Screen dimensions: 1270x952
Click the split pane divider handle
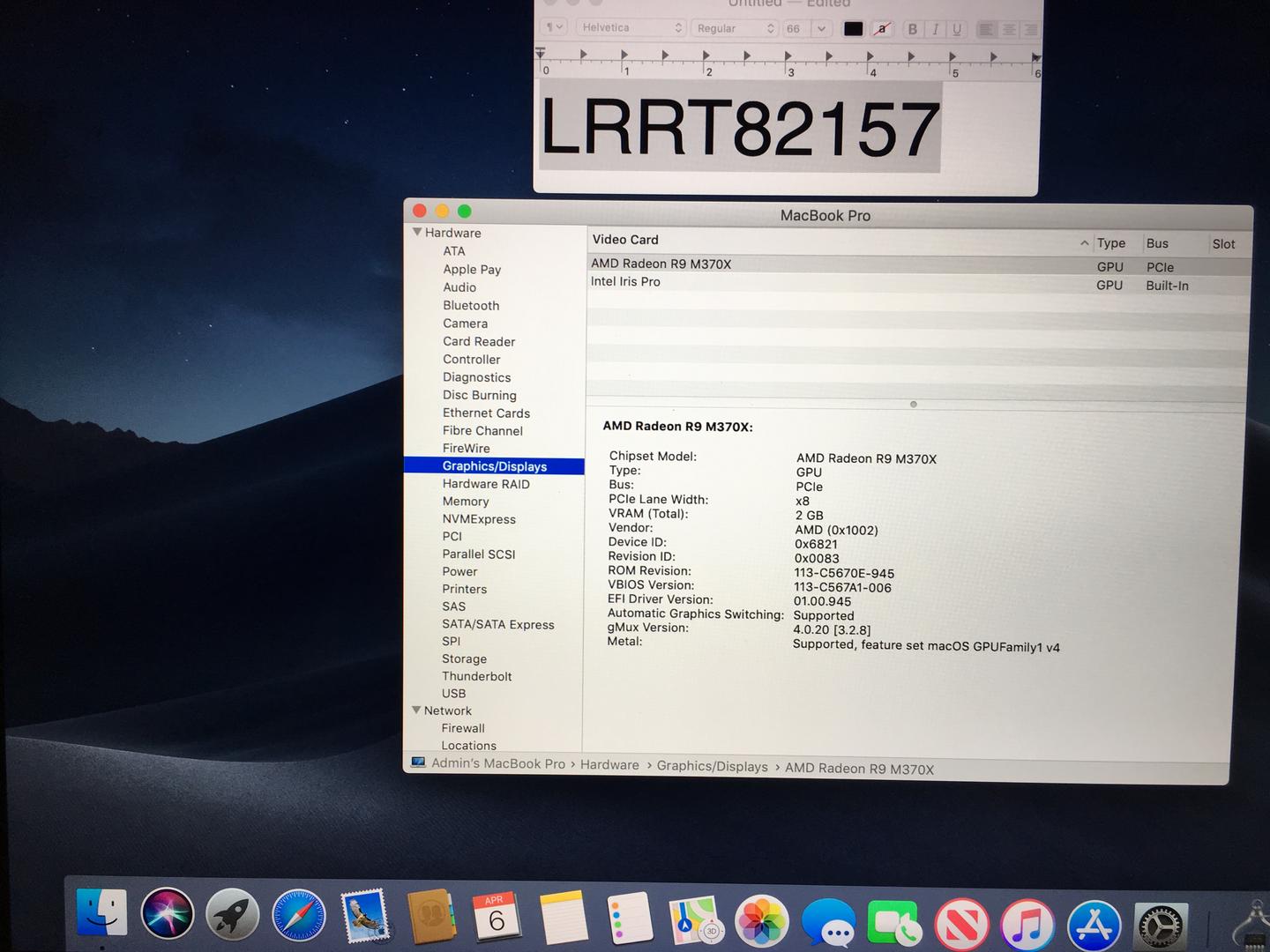pos(914,405)
